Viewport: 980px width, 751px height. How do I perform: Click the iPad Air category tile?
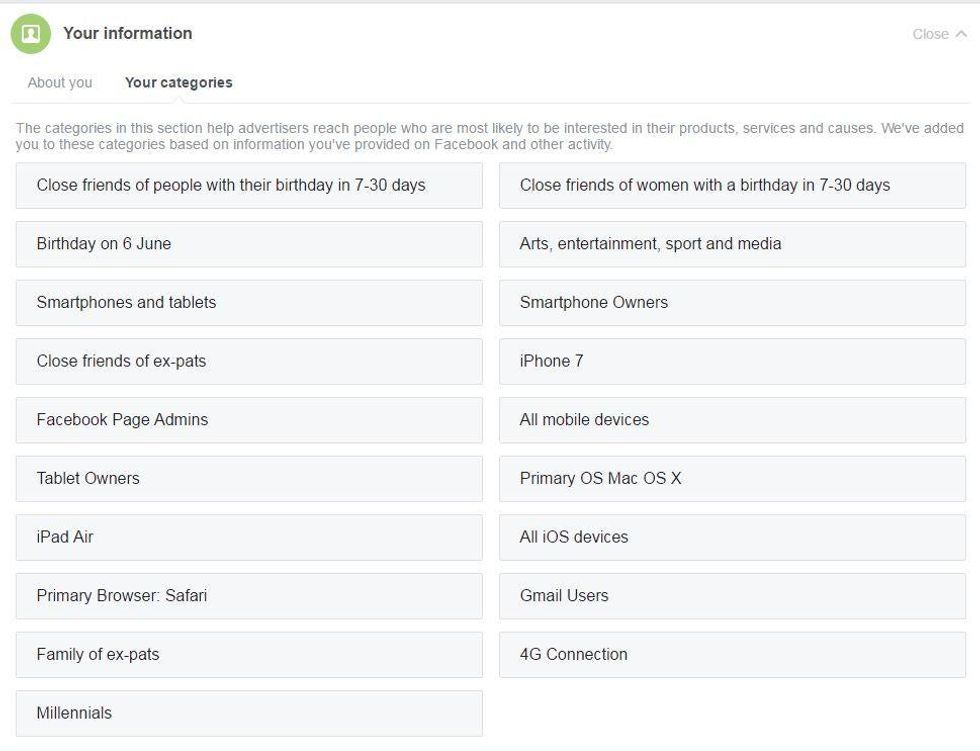pyautogui.click(x=249, y=538)
